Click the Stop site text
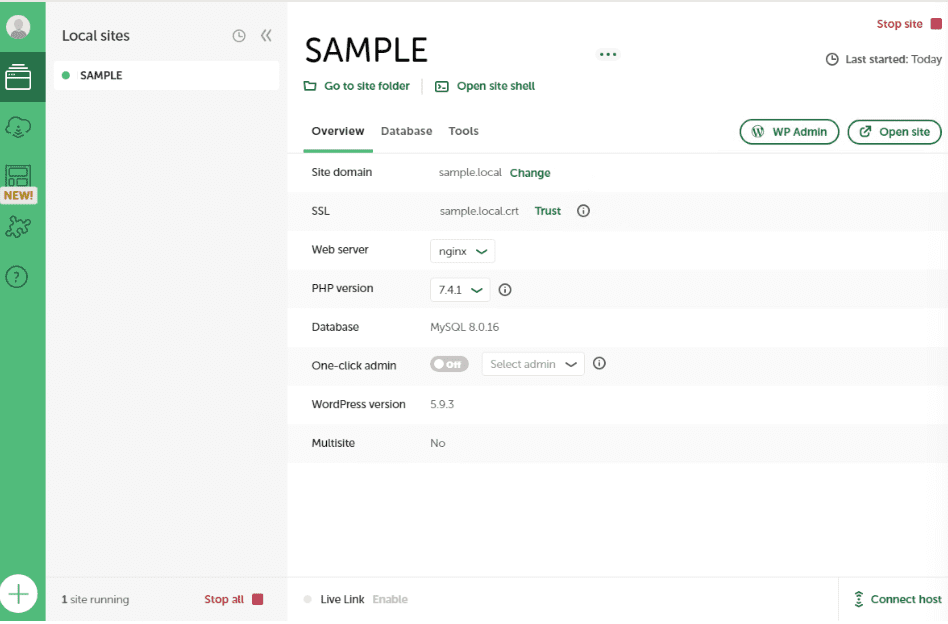This screenshot has width=948, height=624. (900, 24)
